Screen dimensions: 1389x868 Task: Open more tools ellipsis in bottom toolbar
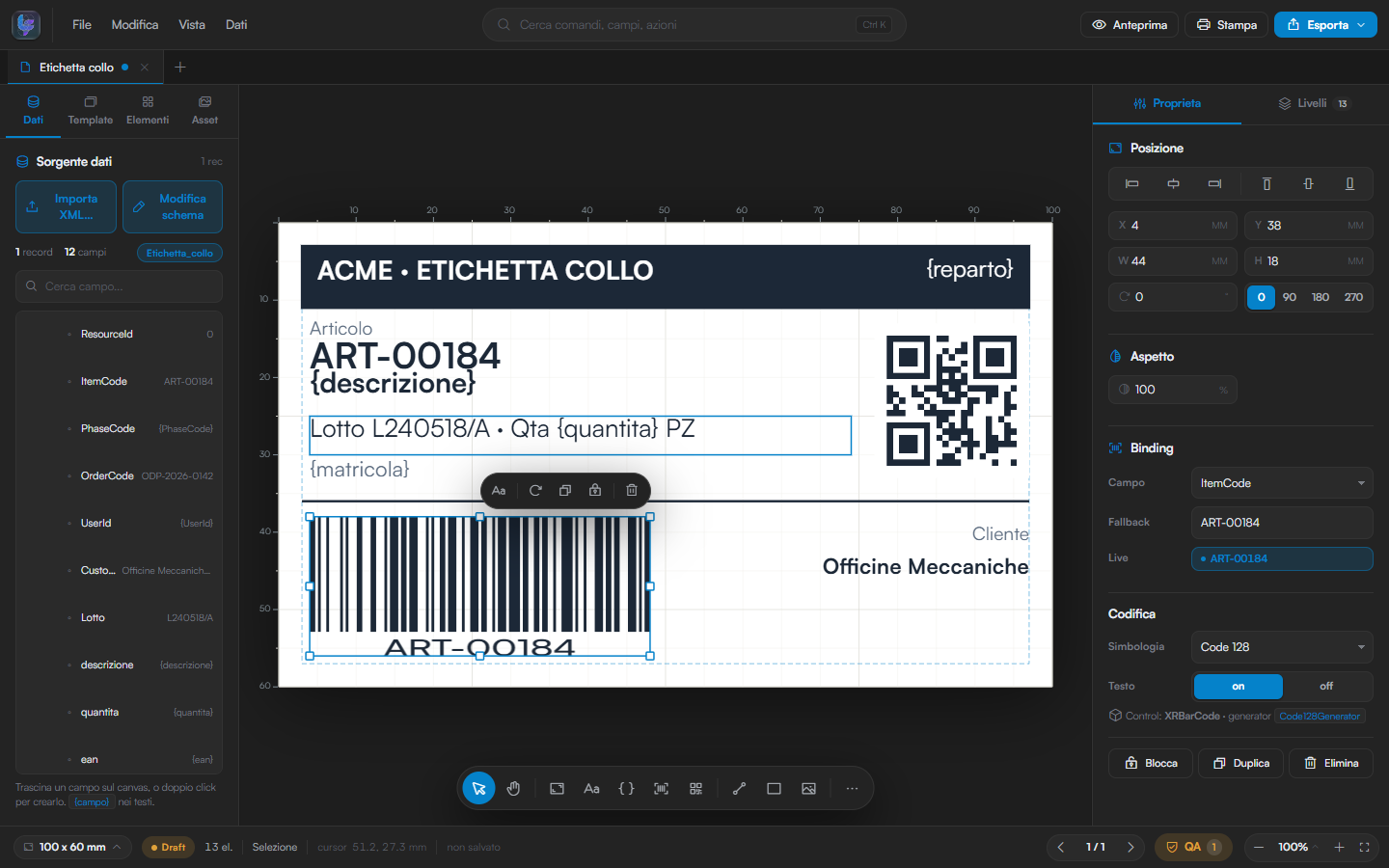click(852, 788)
